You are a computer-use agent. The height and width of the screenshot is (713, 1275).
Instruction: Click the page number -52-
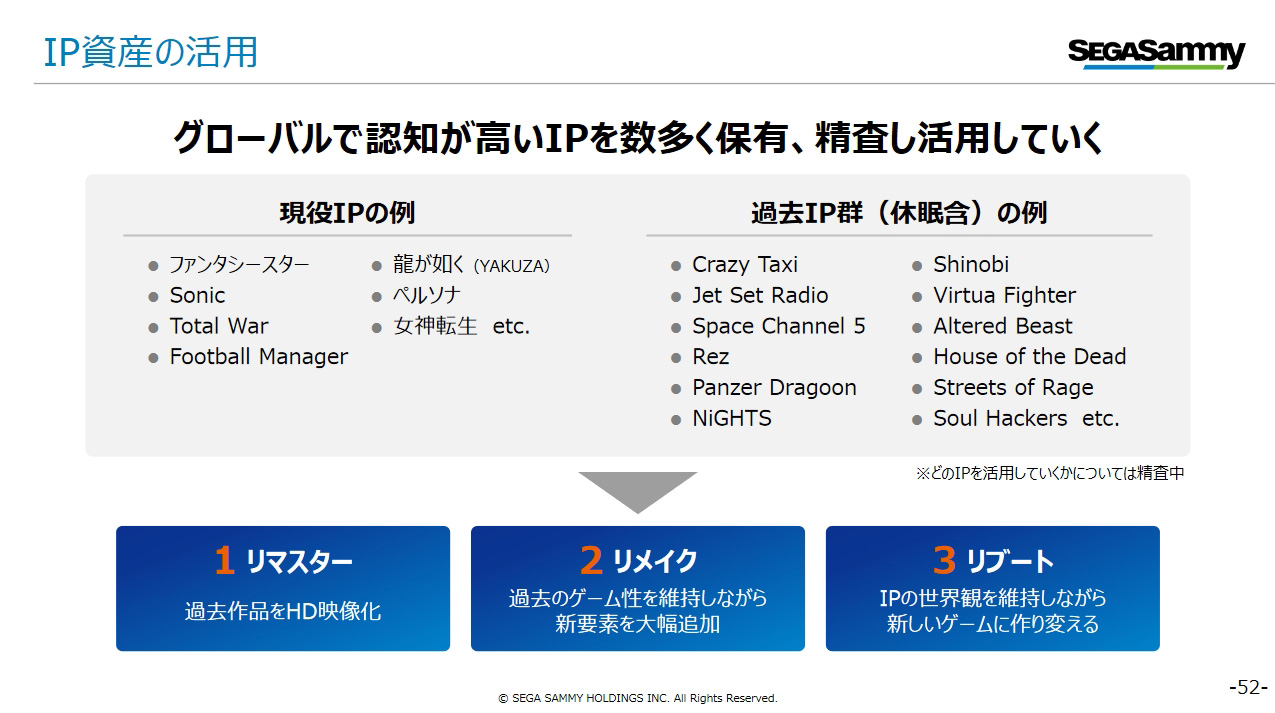(1248, 687)
